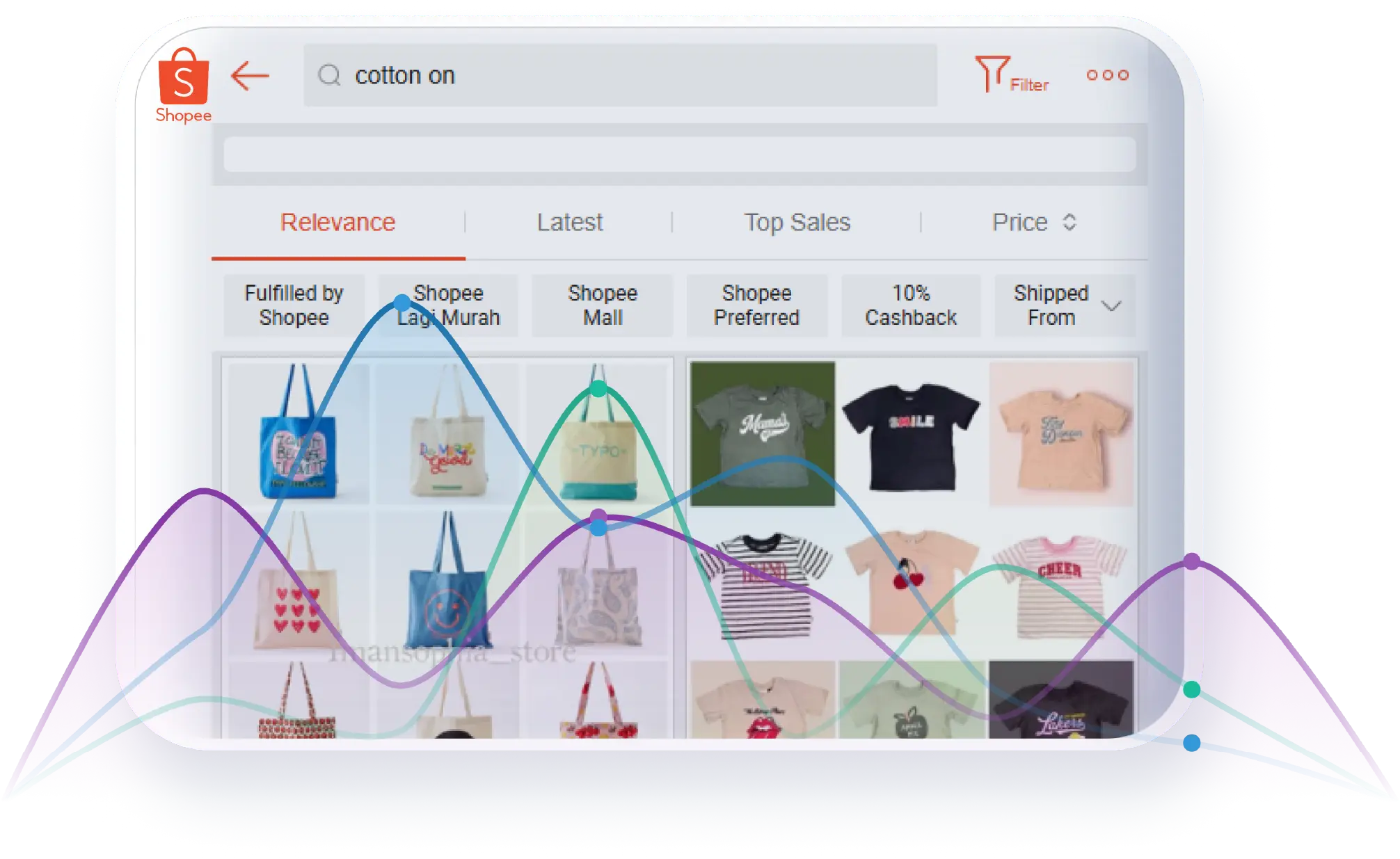Open the pink CHEER striped t-shirt product
This screenshot has width=1400, height=859.
[x=1060, y=584]
